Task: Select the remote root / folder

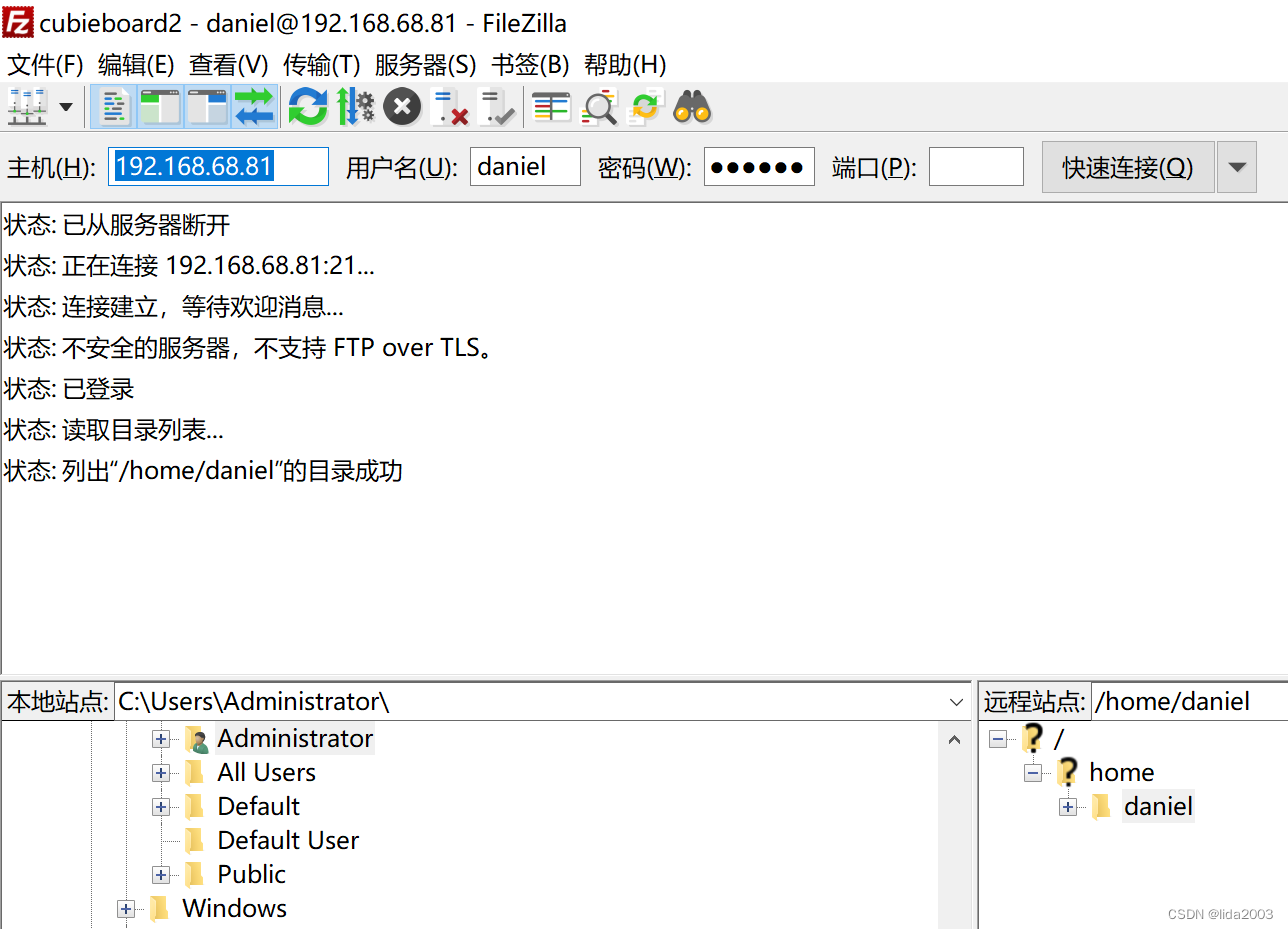Action: click(x=1059, y=739)
